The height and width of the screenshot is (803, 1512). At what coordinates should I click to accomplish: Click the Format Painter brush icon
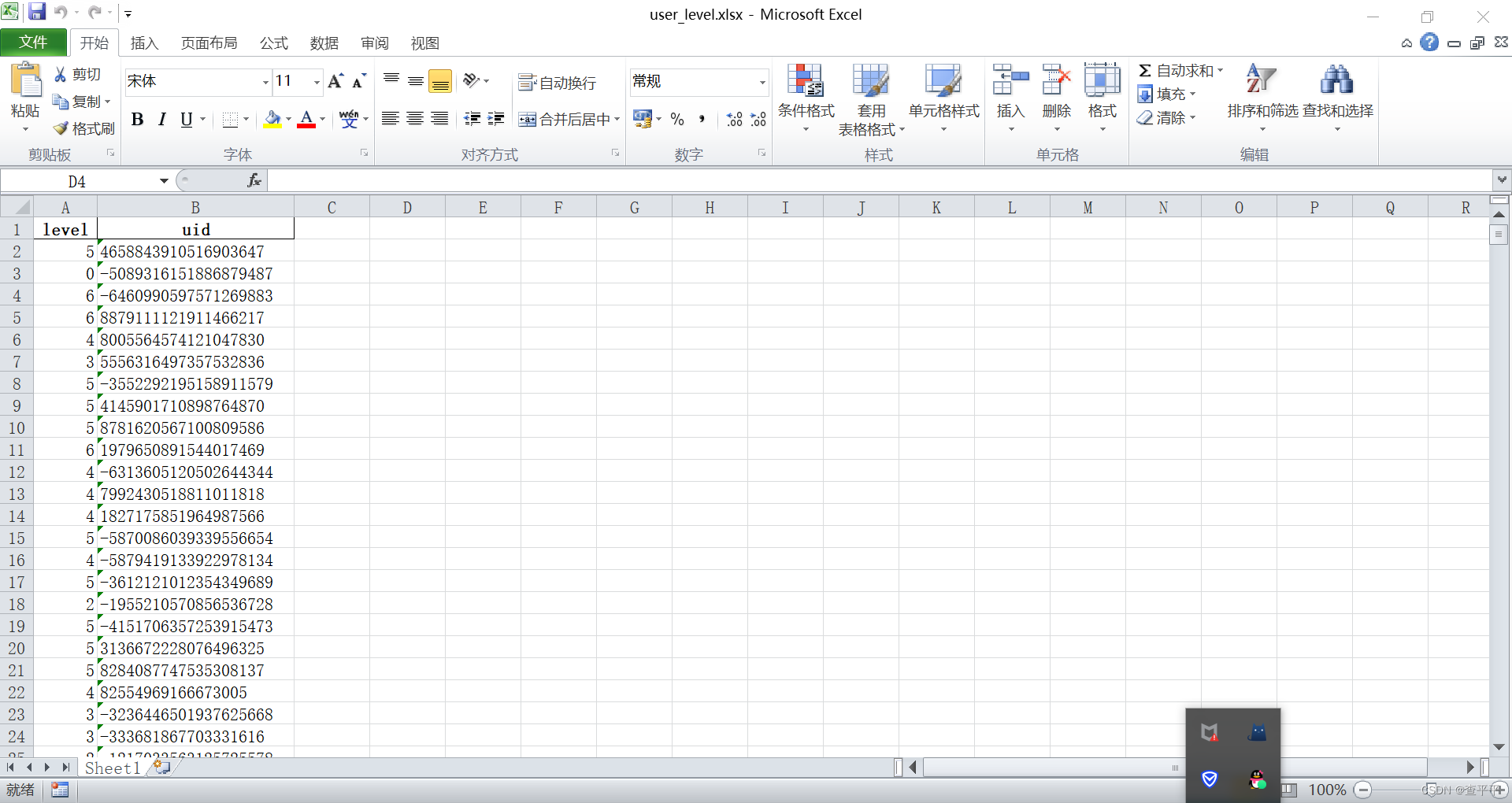click(60, 128)
